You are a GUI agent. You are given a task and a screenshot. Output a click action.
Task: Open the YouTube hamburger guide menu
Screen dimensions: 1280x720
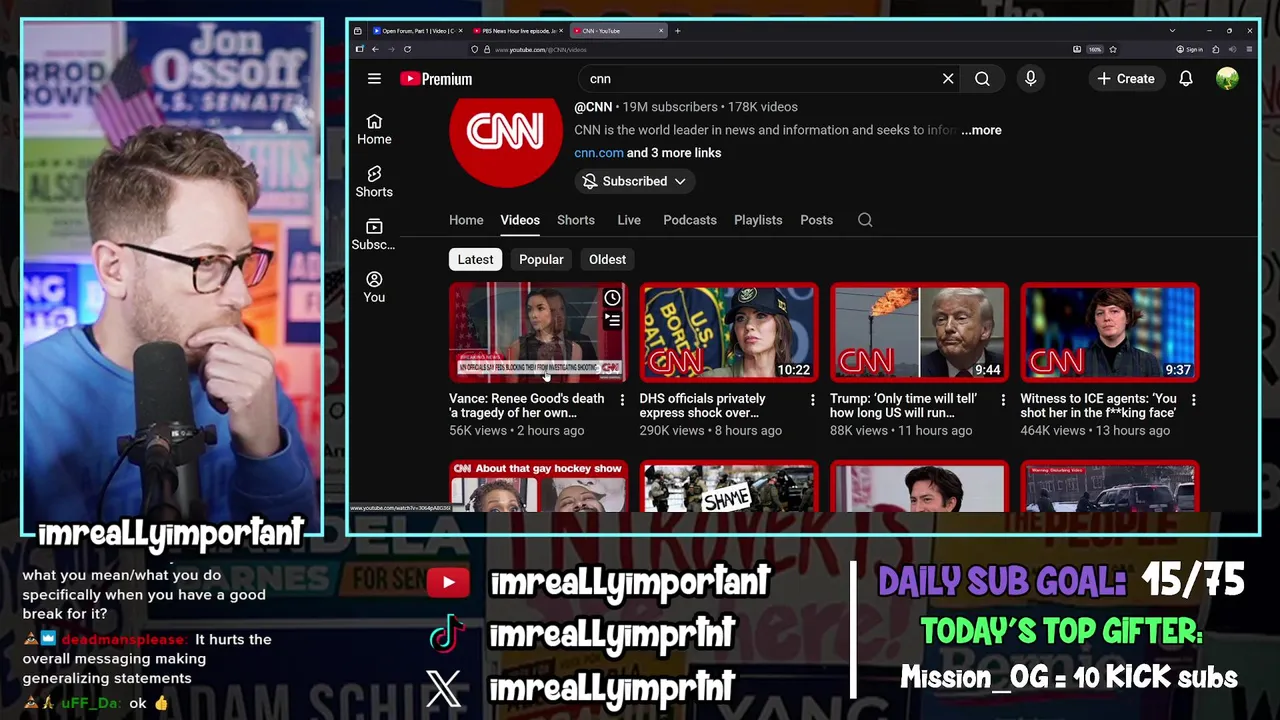click(x=374, y=79)
